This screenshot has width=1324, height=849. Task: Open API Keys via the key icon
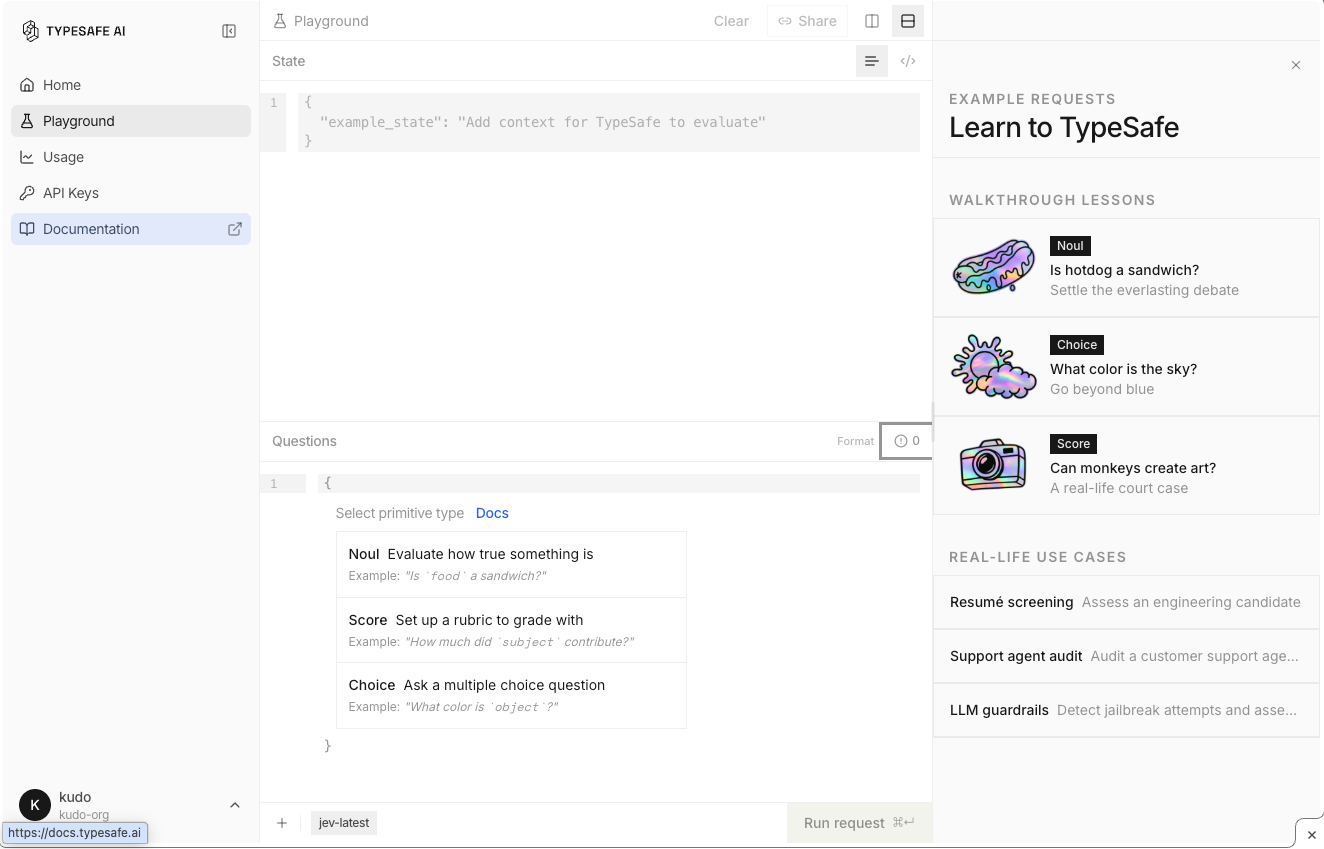27,193
